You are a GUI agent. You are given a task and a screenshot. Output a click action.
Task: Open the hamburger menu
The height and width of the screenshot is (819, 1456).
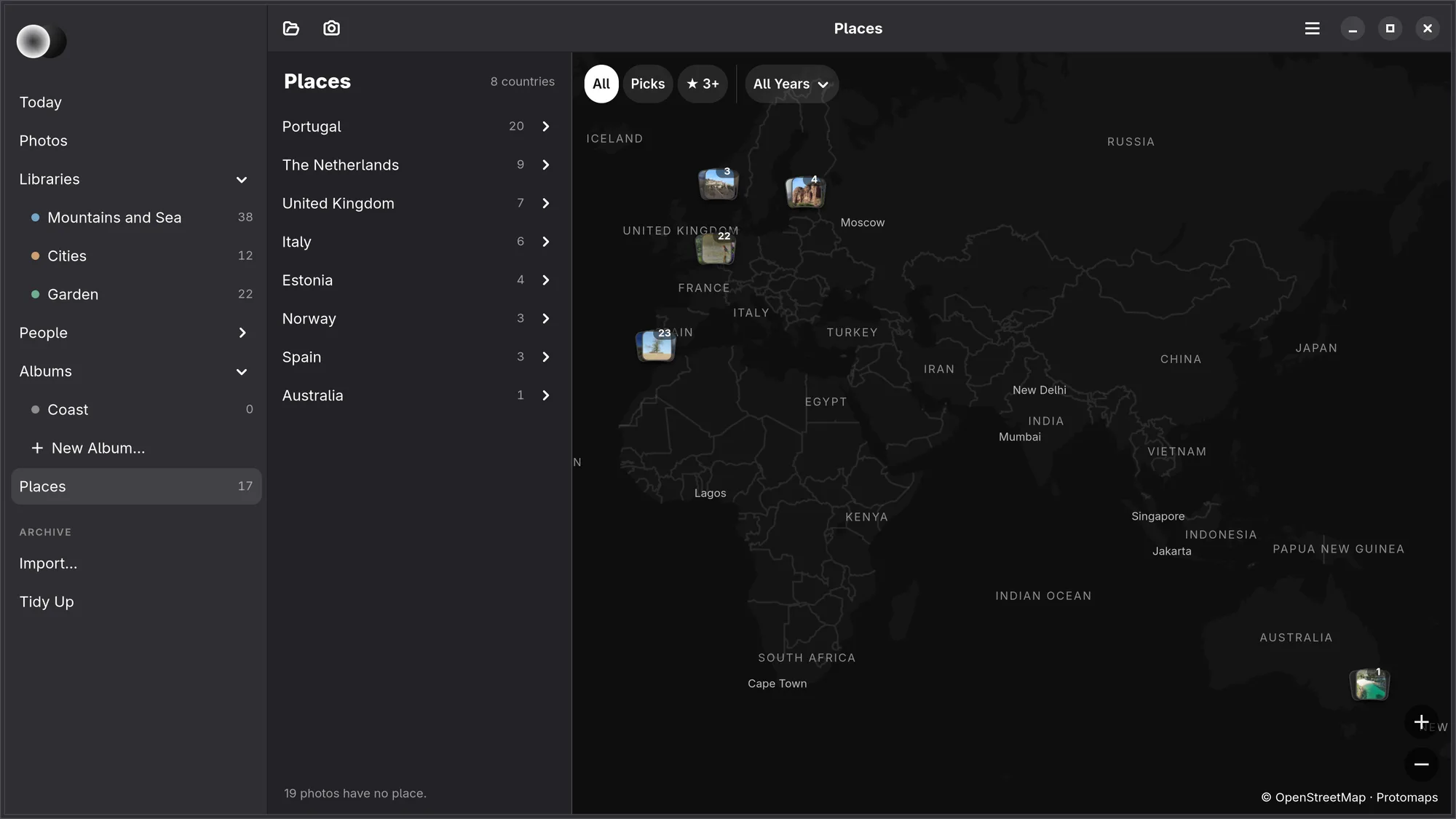click(1312, 28)
